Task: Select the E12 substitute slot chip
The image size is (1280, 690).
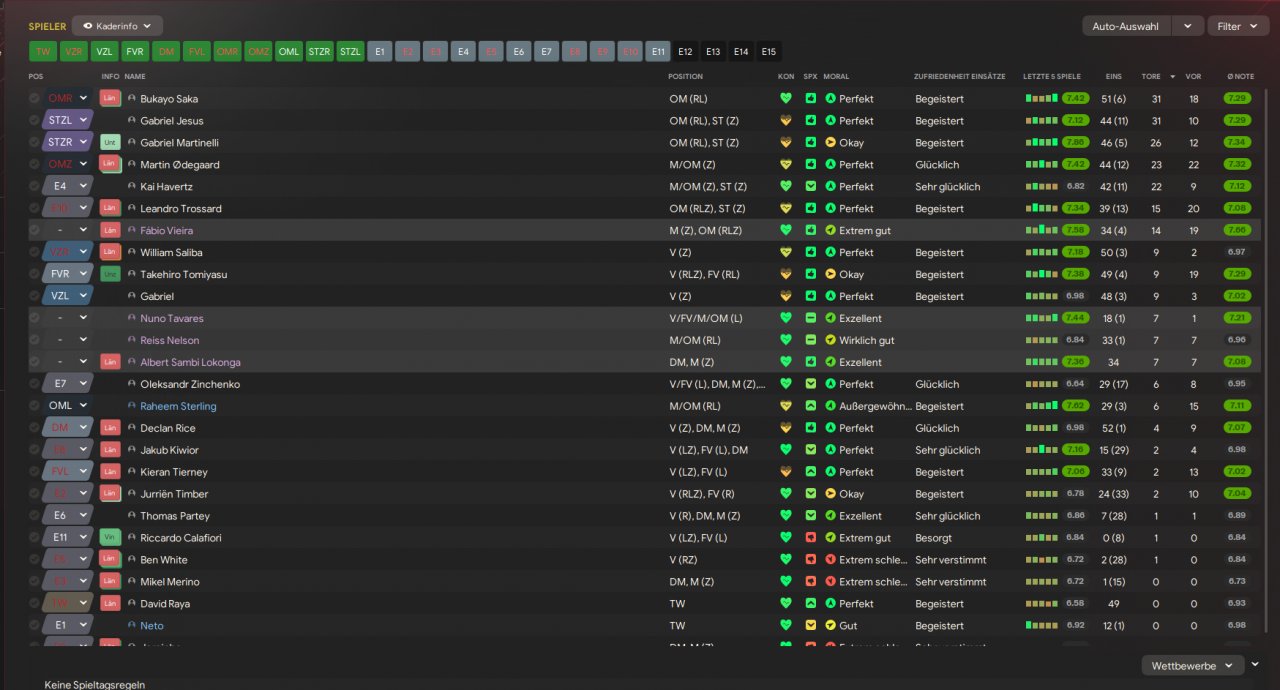Action: [685, 51]
